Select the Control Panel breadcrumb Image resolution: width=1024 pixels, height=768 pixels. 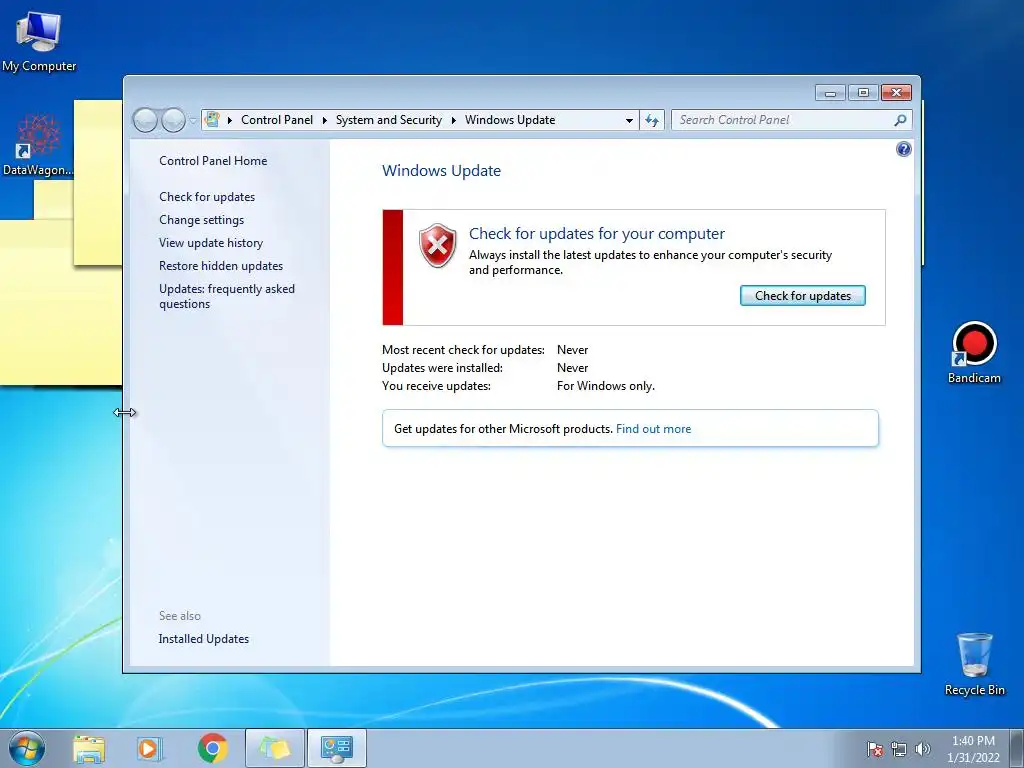click(277, 120)
